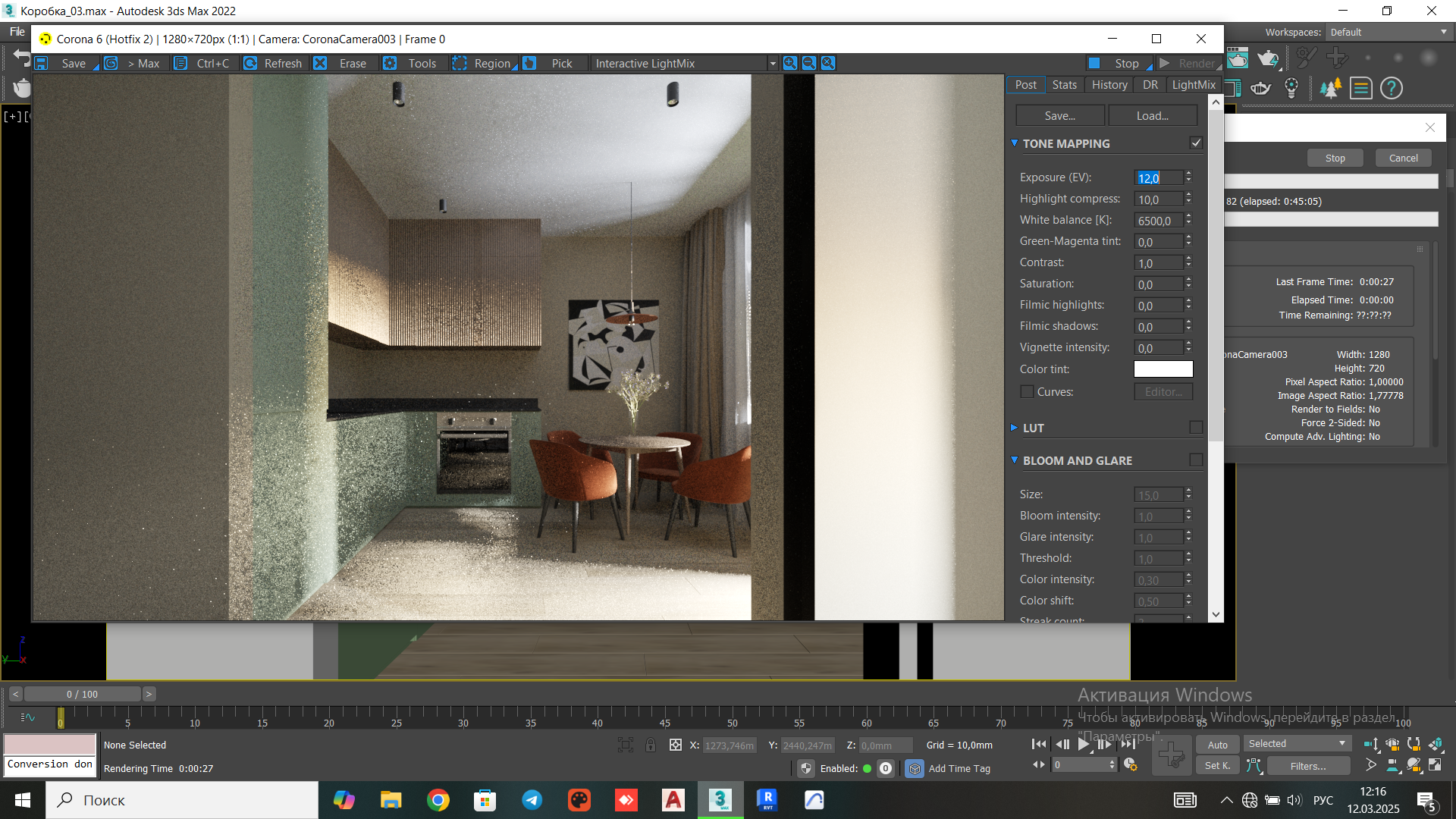Open Corona lister lightbulb-gear icon
This screenshot has height=819, width=1456.
(1291, 89)
